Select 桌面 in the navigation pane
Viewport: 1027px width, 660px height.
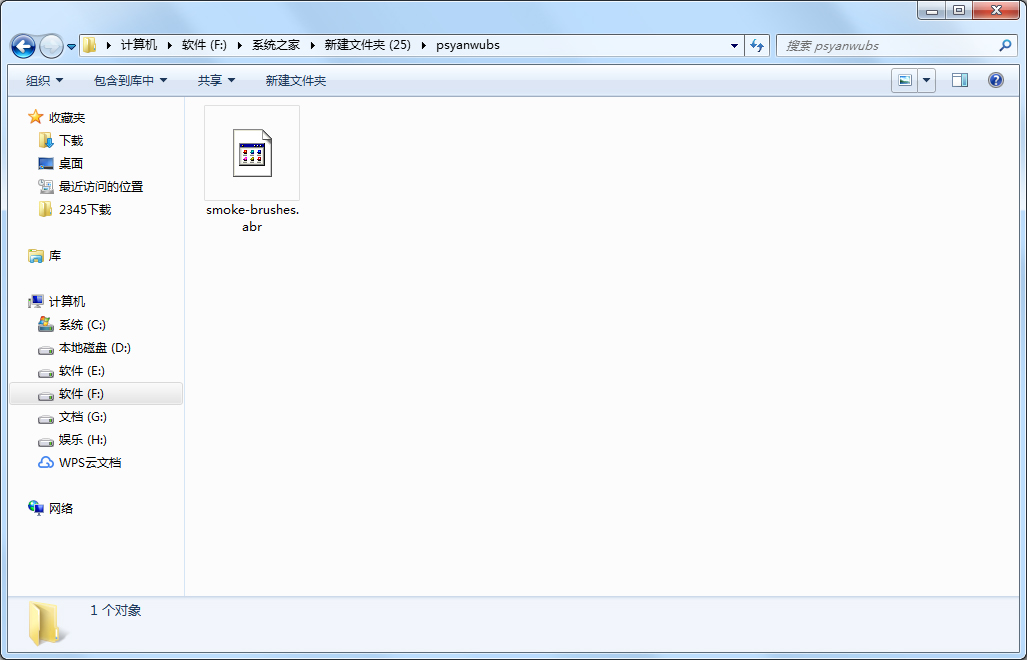point(71,164)
